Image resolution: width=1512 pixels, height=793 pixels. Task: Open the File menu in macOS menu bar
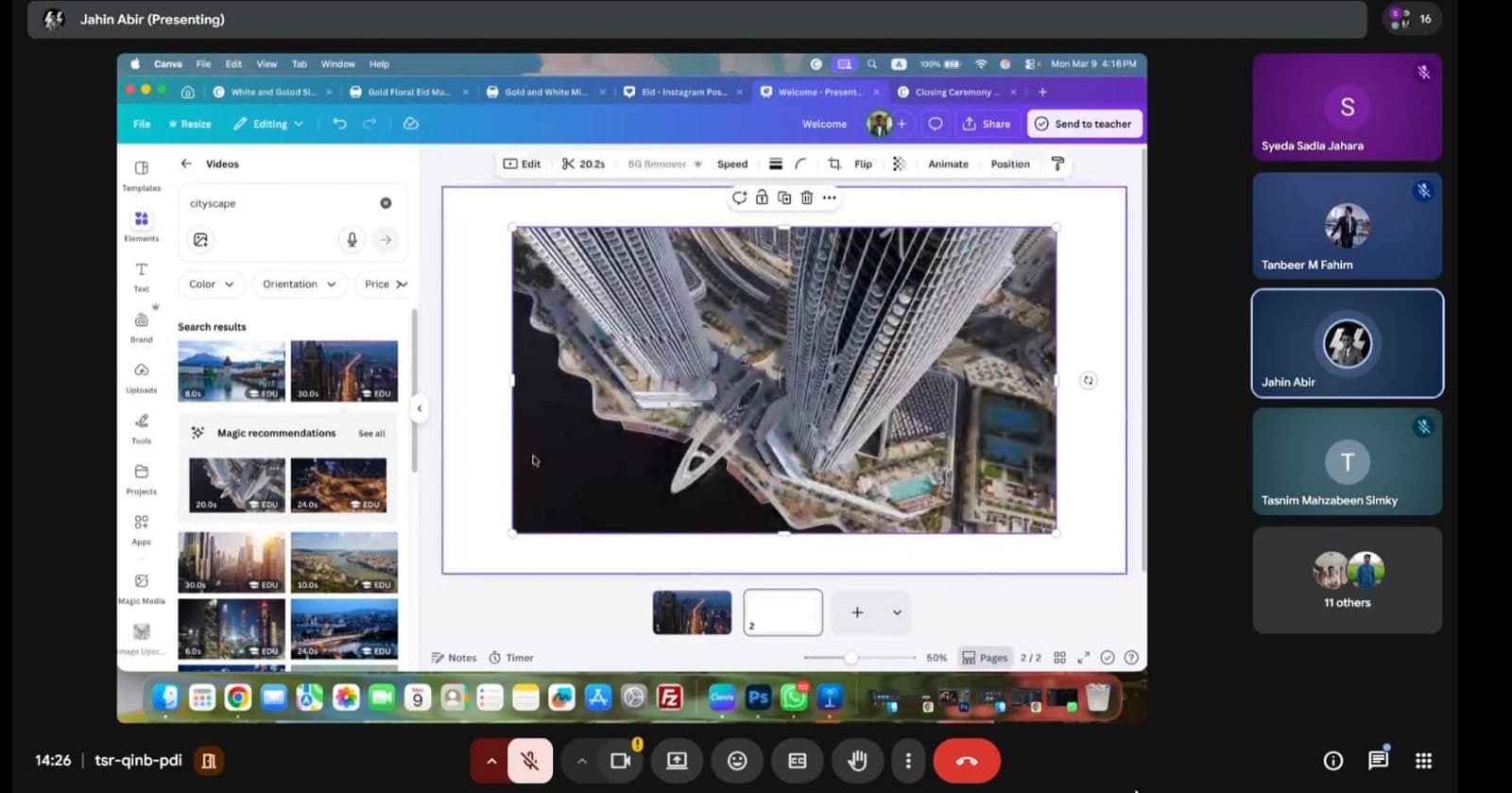[203, 64]
